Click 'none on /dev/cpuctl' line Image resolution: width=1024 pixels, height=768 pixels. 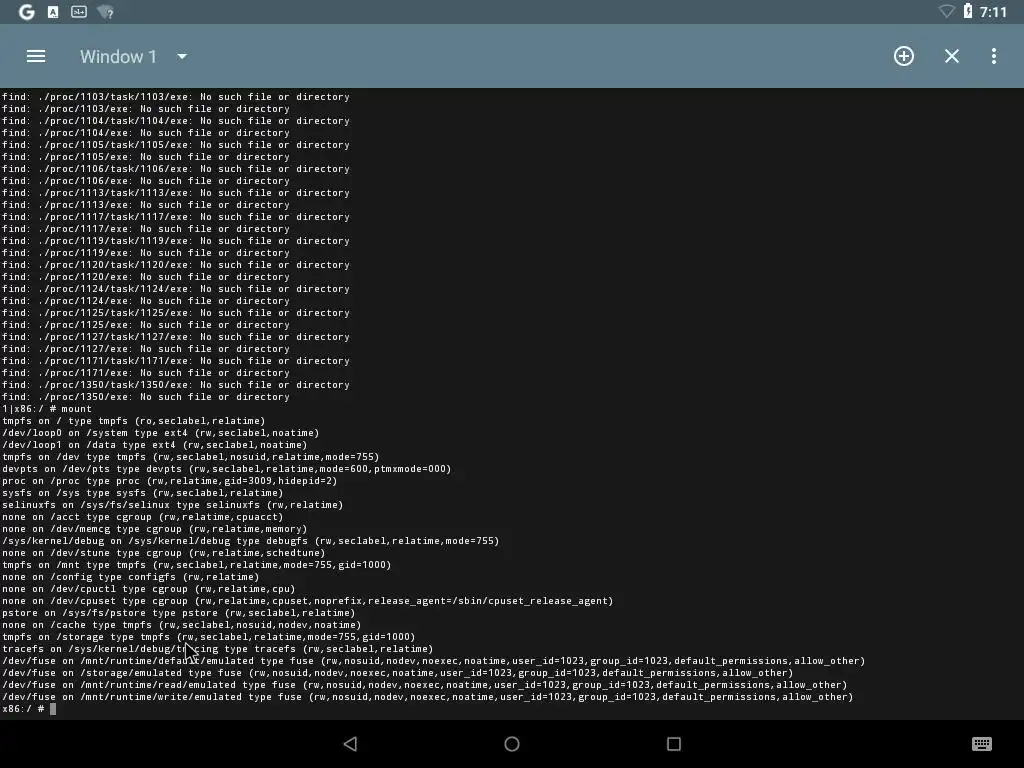click(x=149, y=589)
